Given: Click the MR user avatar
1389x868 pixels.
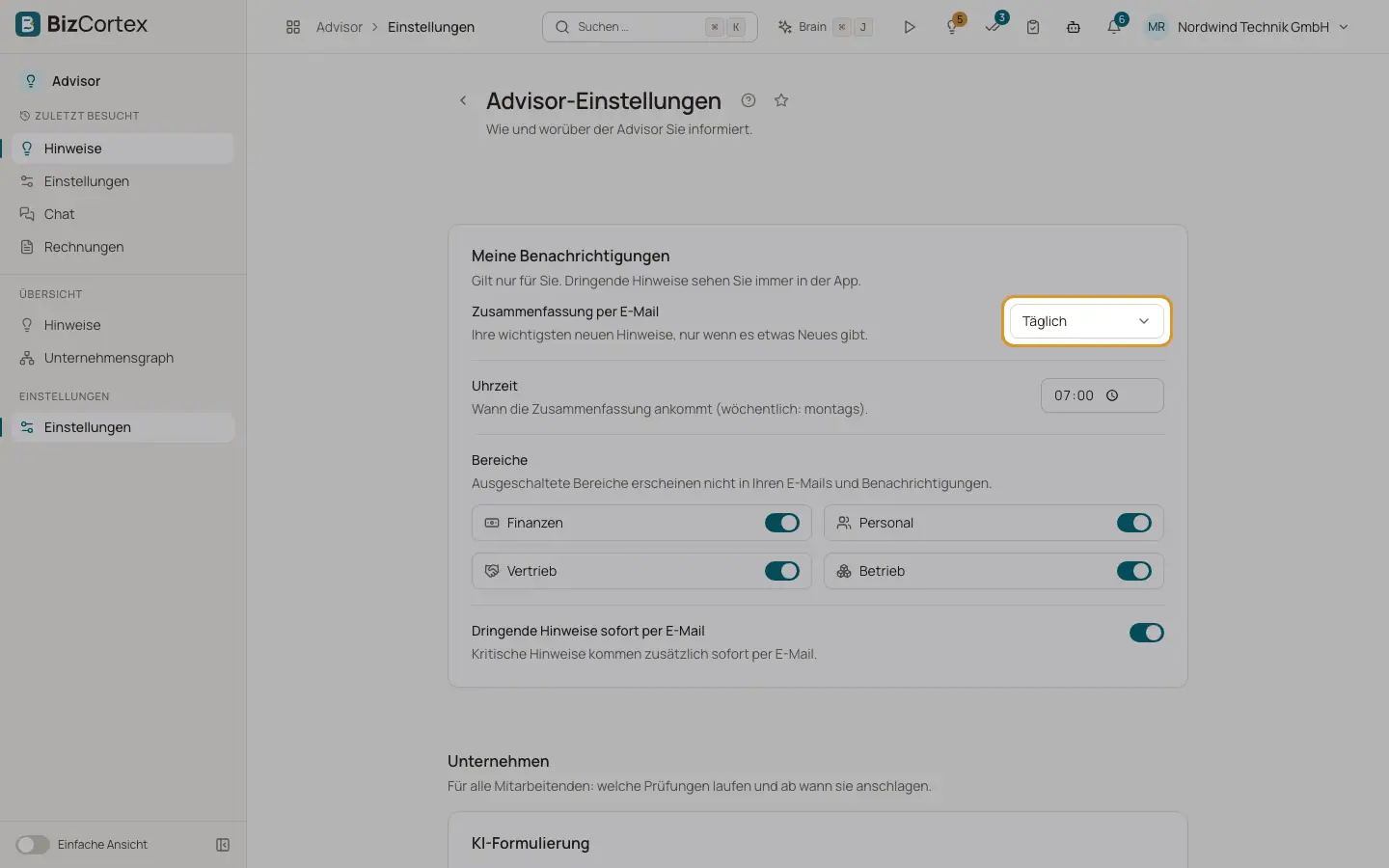Looking at the screenshot, I should coord(1156,27).
